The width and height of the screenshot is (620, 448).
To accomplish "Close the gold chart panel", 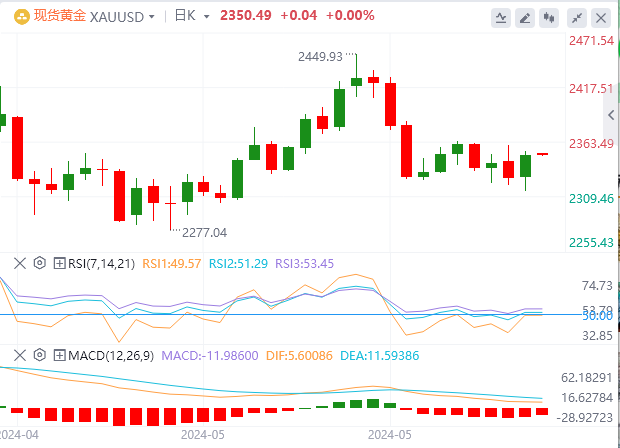I will (602, 16).
